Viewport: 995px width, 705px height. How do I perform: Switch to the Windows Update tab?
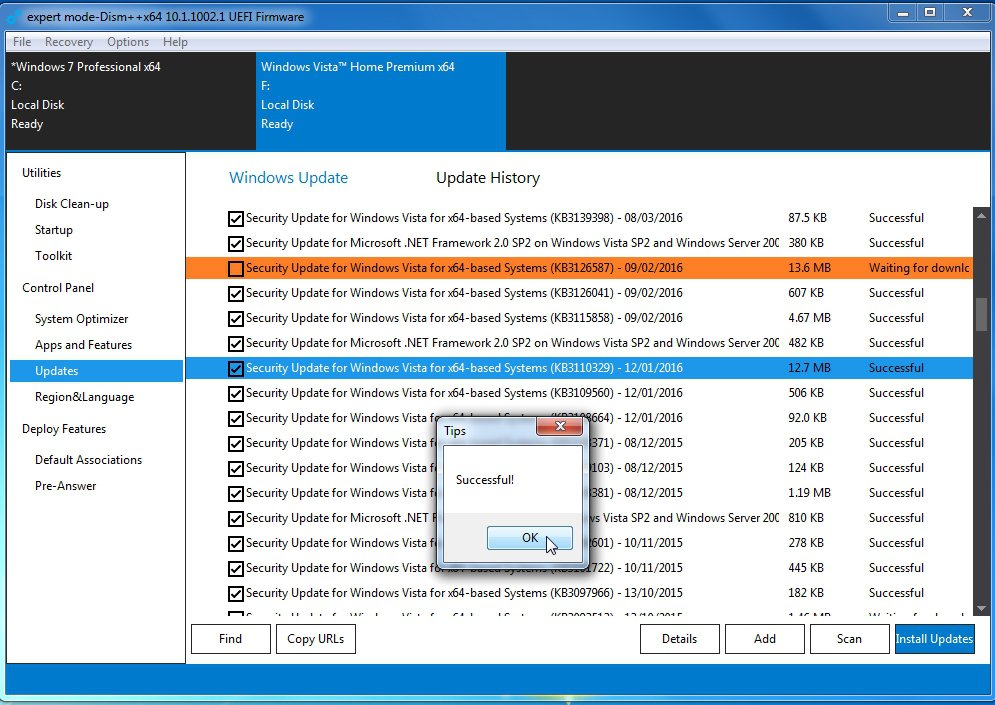(288, 178)
